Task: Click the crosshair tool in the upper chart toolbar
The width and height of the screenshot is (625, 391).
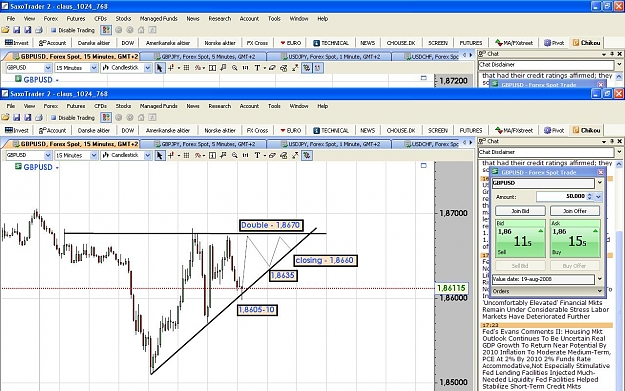Action: pyautogui.click(x=171, y=68)
